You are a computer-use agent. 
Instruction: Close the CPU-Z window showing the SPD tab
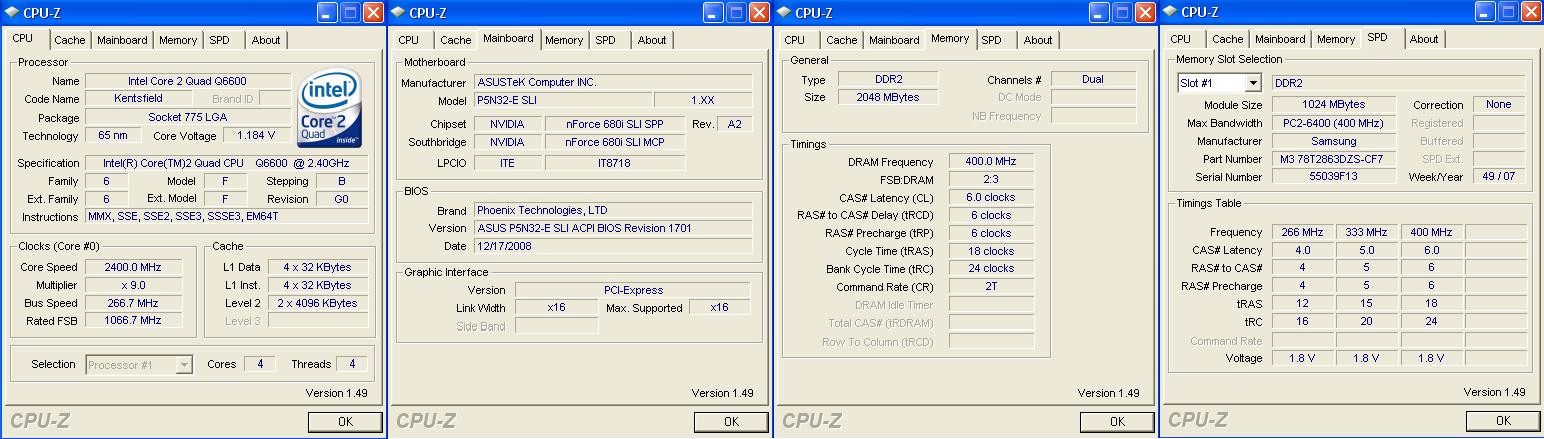click(1531, 12)
